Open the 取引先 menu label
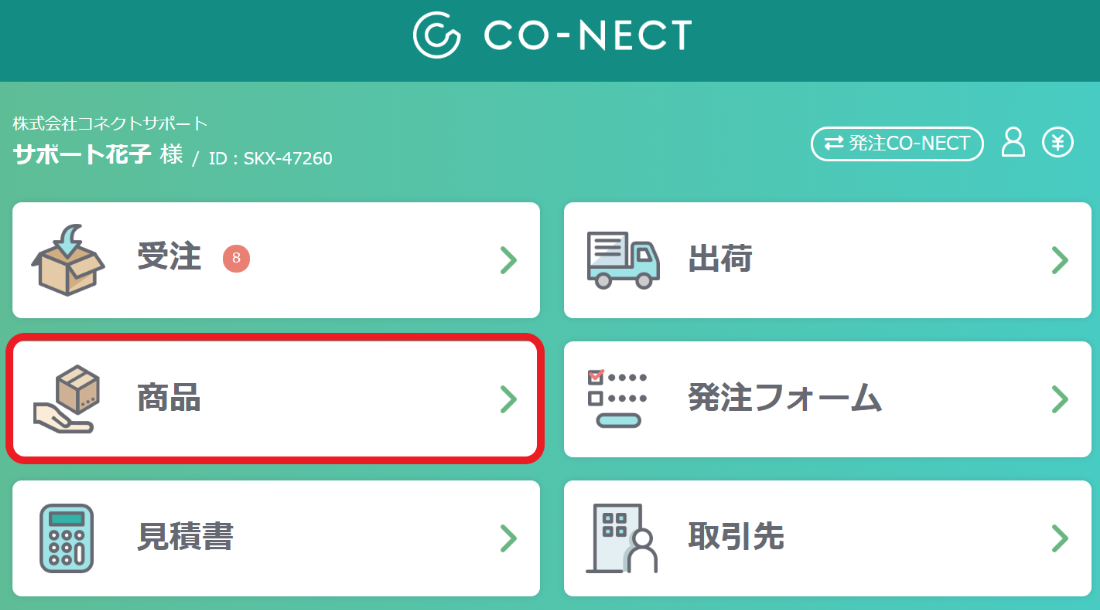This screenshot has height=610, width=1100. click(736, 537)
